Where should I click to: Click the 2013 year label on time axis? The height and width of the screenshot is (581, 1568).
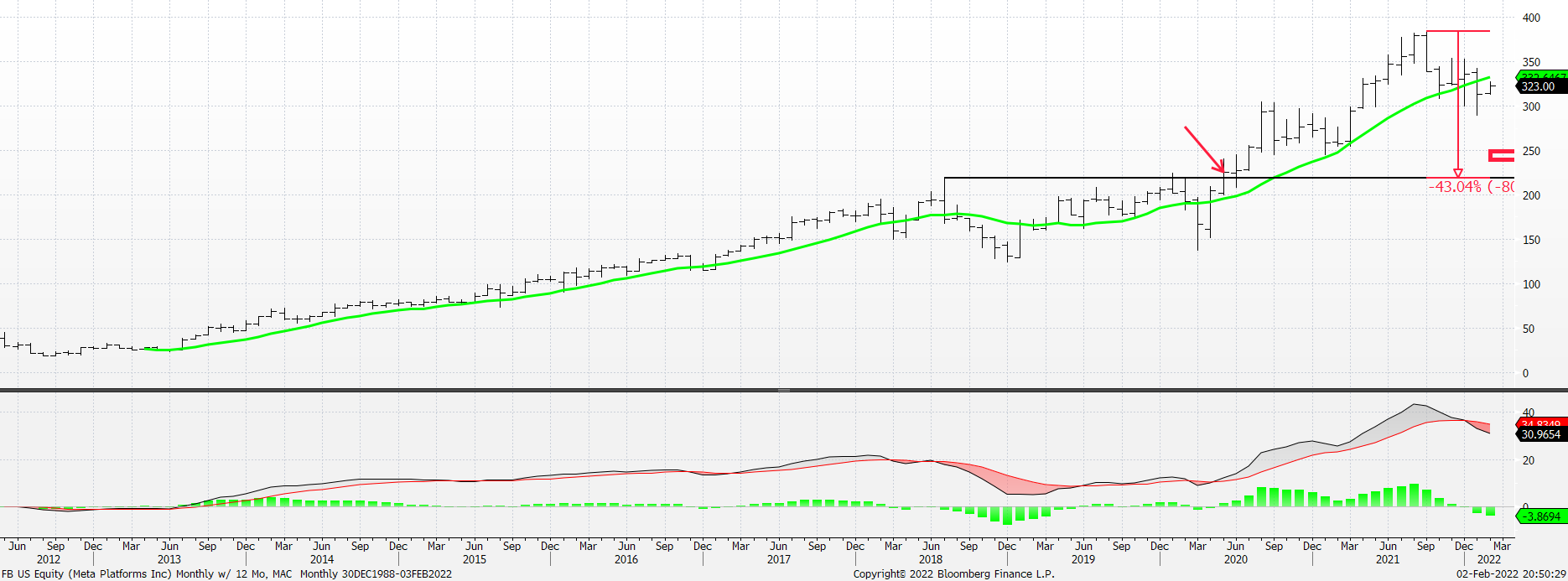[x=169, y=559]
